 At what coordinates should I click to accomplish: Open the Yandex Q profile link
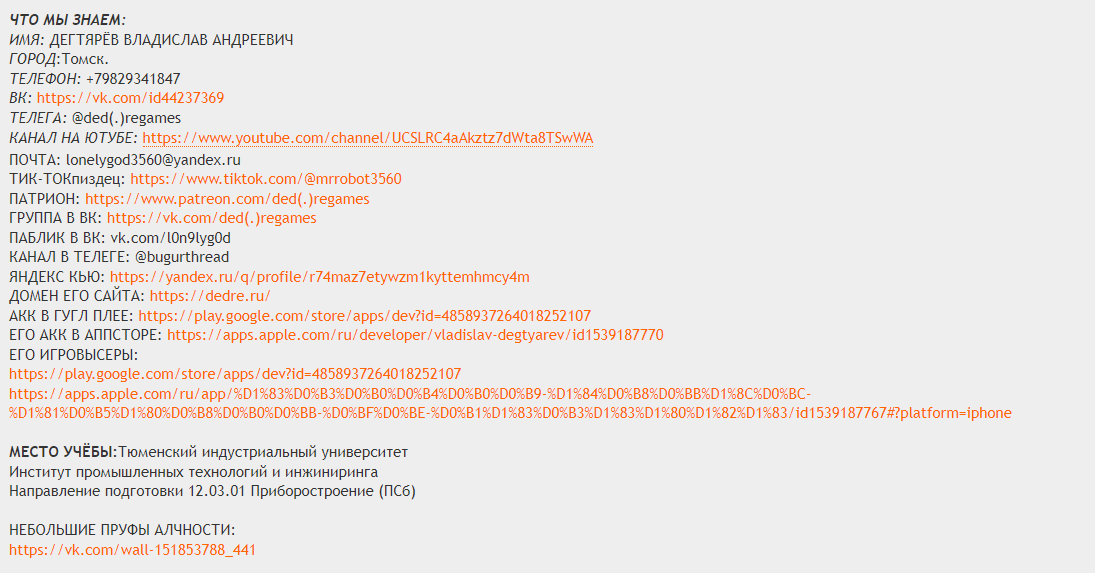tap(319, 277)
